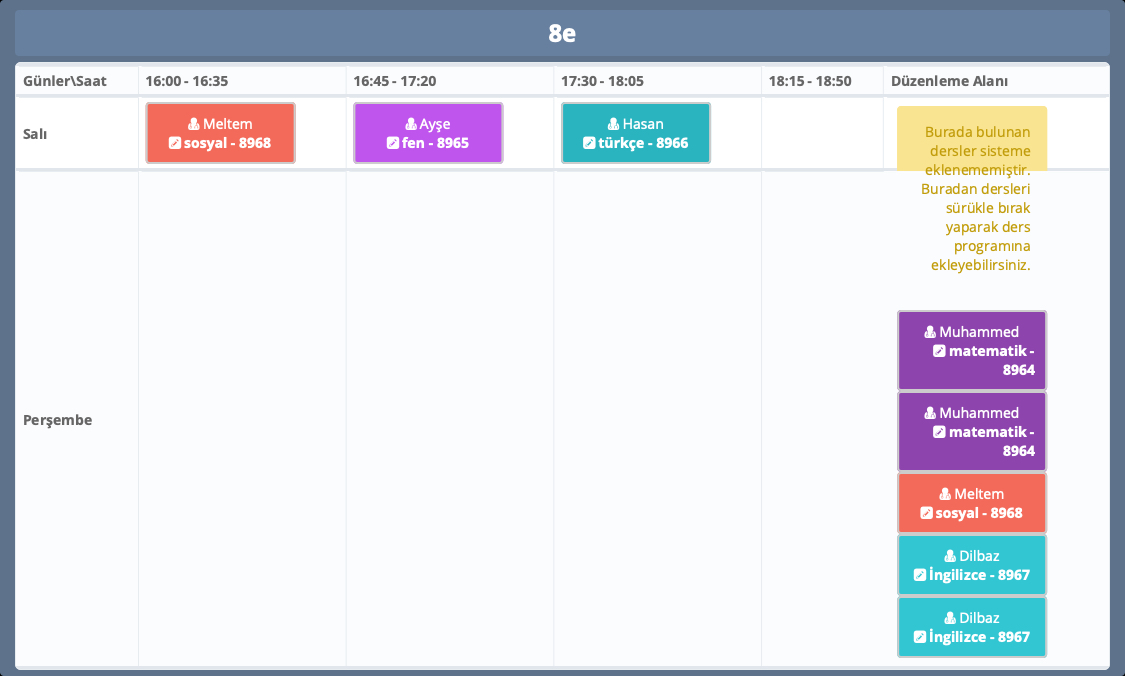Click the 8e class title bar
Viewport: 1125px width, 676px height.
pyautogui.click(x=562, y=33)
